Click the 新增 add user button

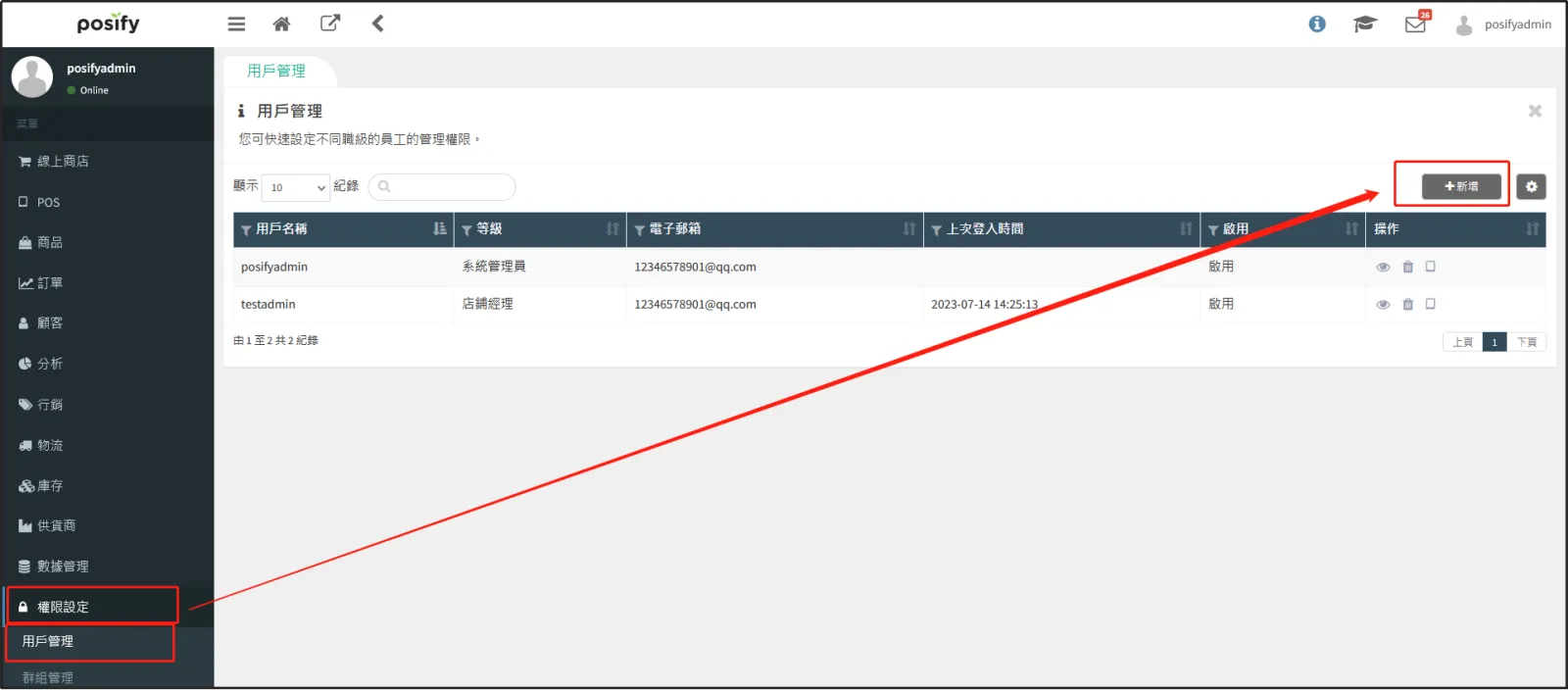[x=1461, y=186]
